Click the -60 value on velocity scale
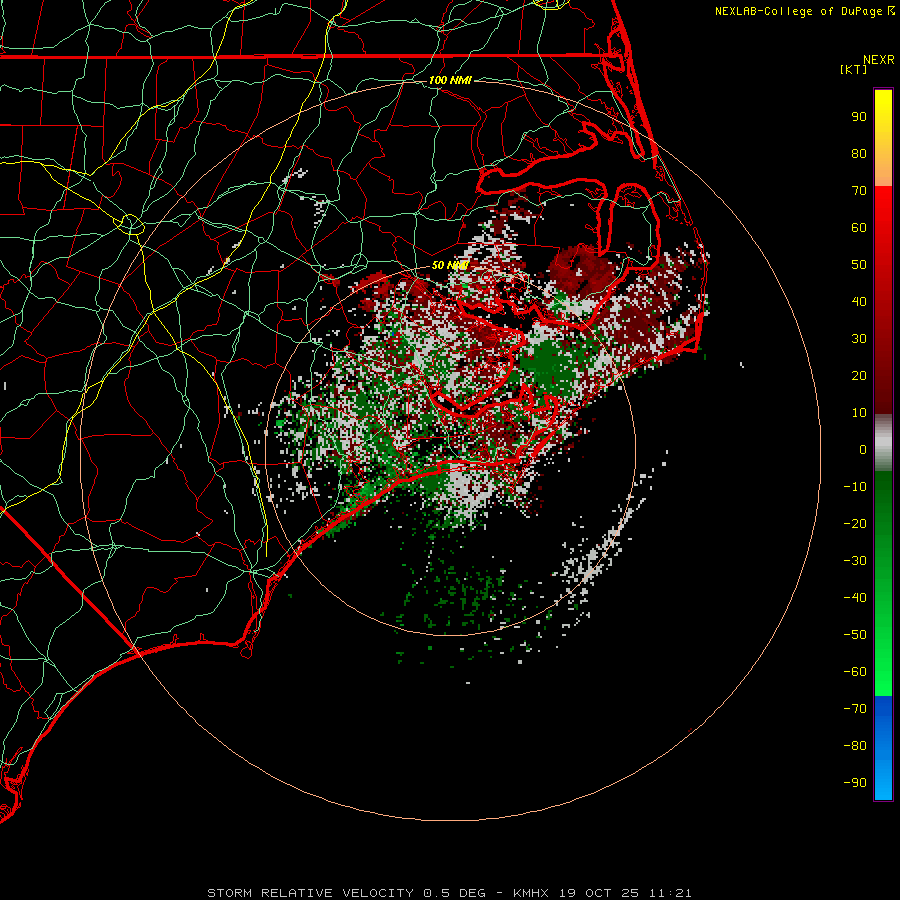Screen dimensions: 900x900 tap(855, 672)
